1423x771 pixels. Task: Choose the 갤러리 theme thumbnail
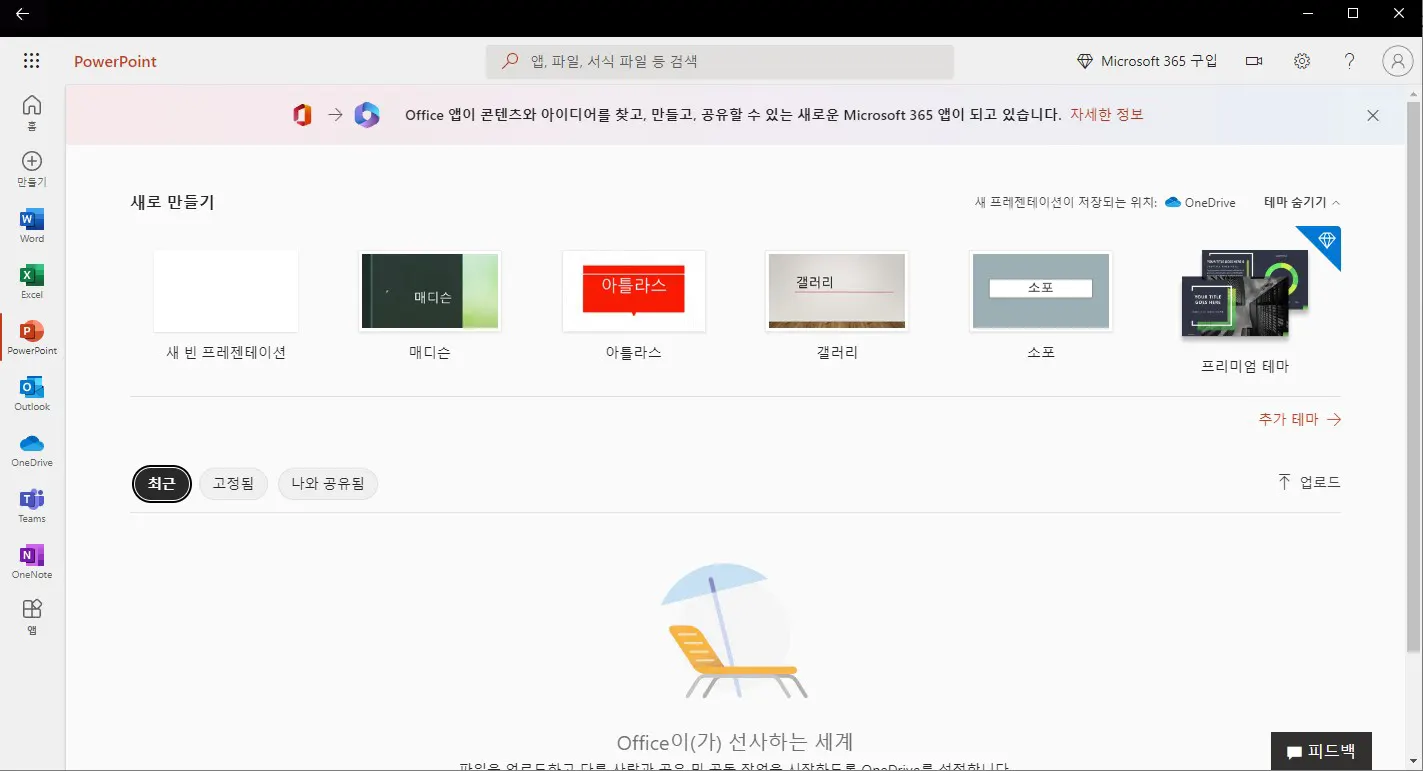(x=837, y=291)
